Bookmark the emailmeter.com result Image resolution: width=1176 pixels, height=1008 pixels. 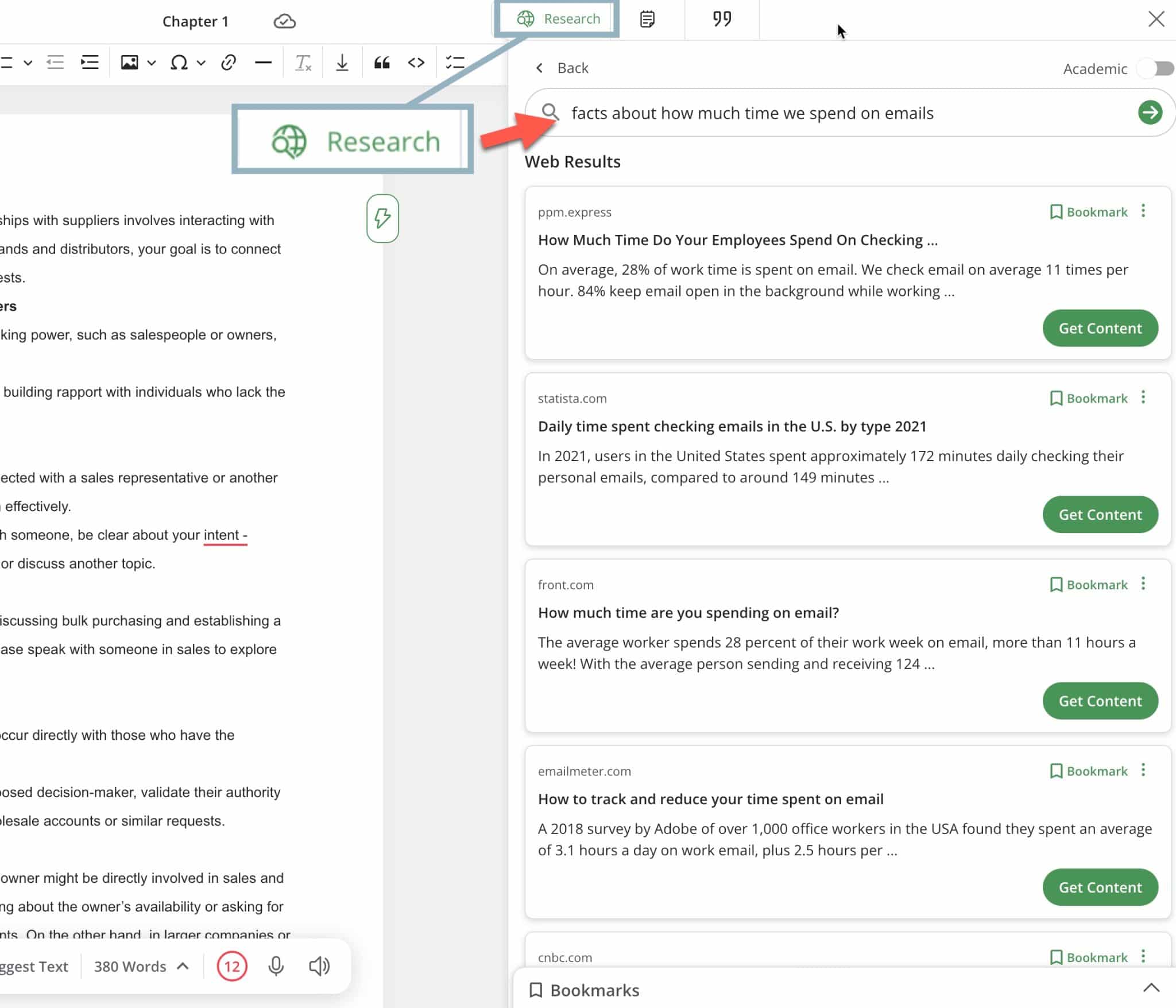pos(1088,771)
